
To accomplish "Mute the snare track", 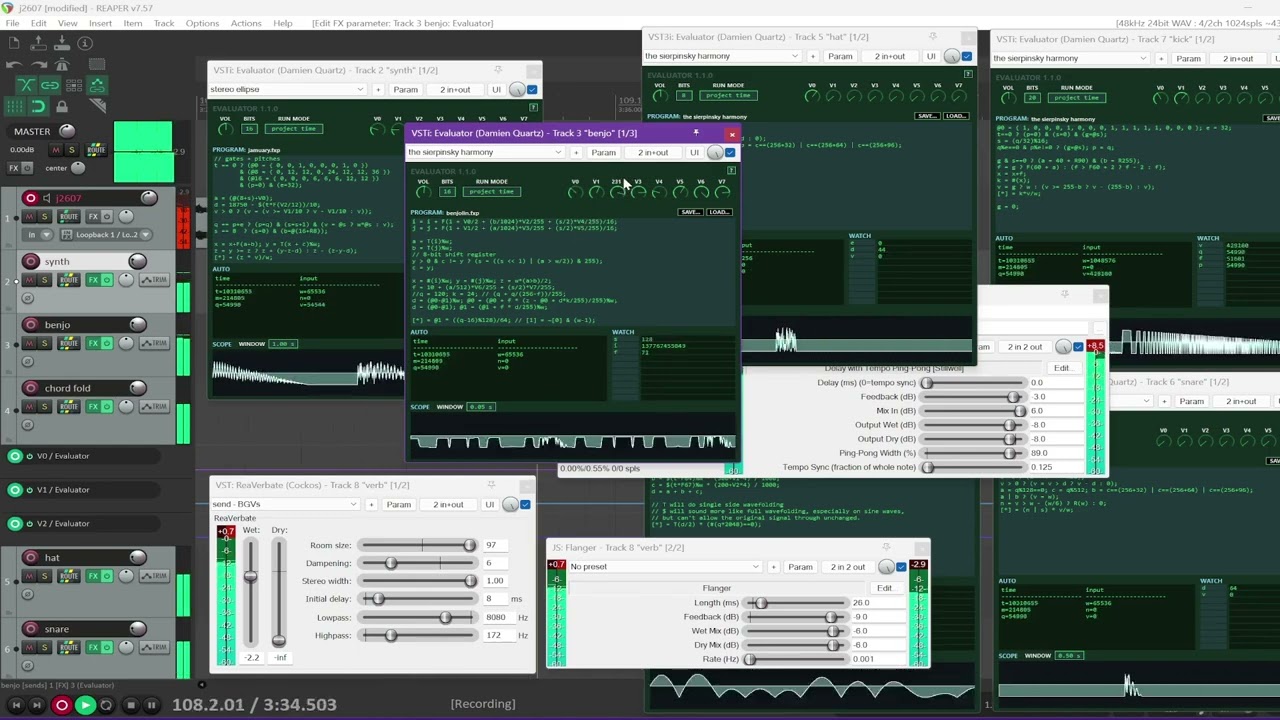I will pos(30,647).
